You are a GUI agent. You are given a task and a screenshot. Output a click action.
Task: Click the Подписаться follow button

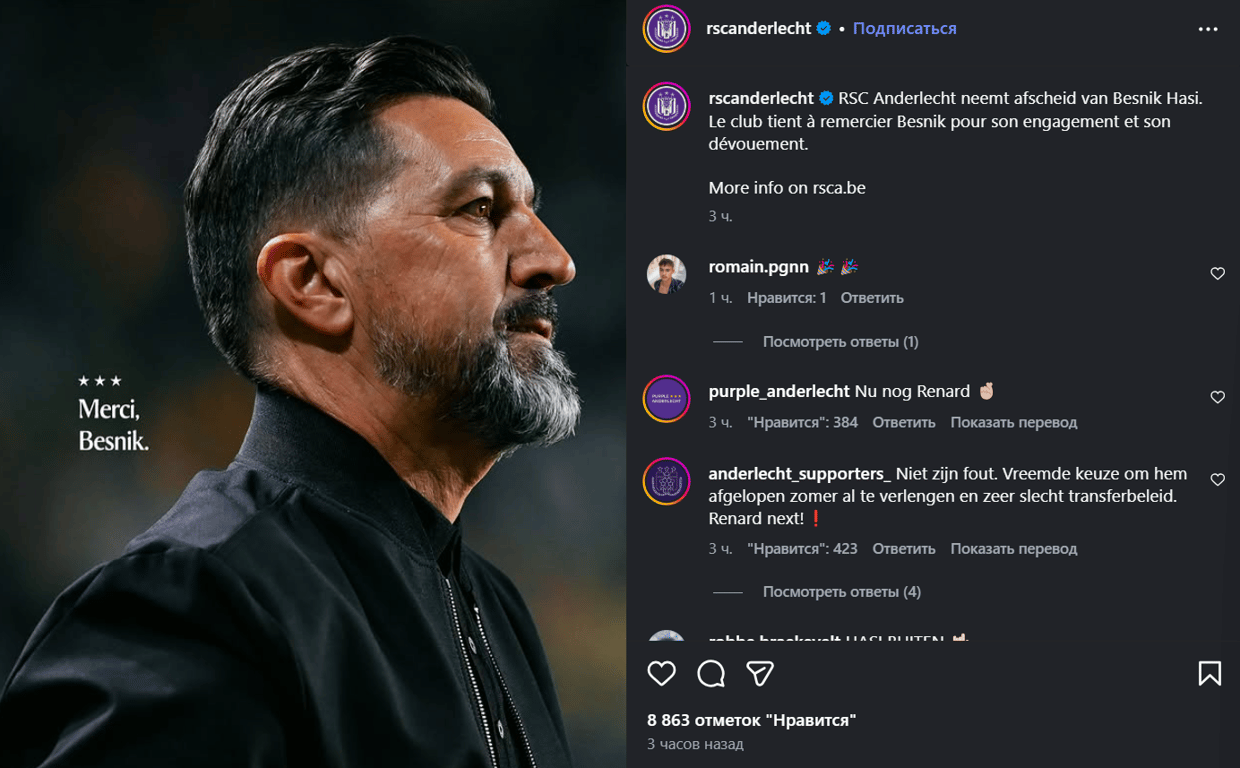click(904, 29)
